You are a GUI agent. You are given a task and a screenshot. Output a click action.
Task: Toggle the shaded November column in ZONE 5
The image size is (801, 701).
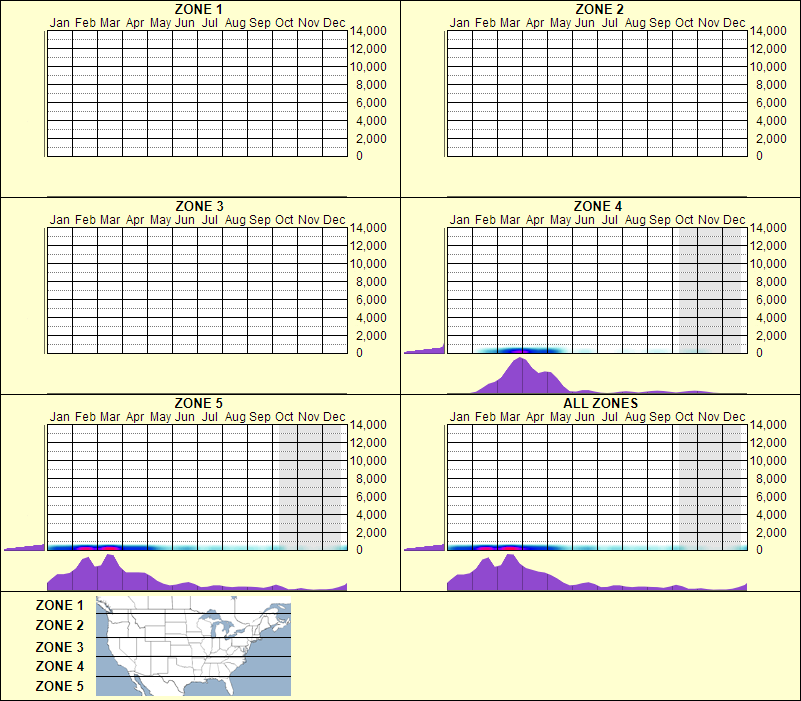click(x=312, y=485)
